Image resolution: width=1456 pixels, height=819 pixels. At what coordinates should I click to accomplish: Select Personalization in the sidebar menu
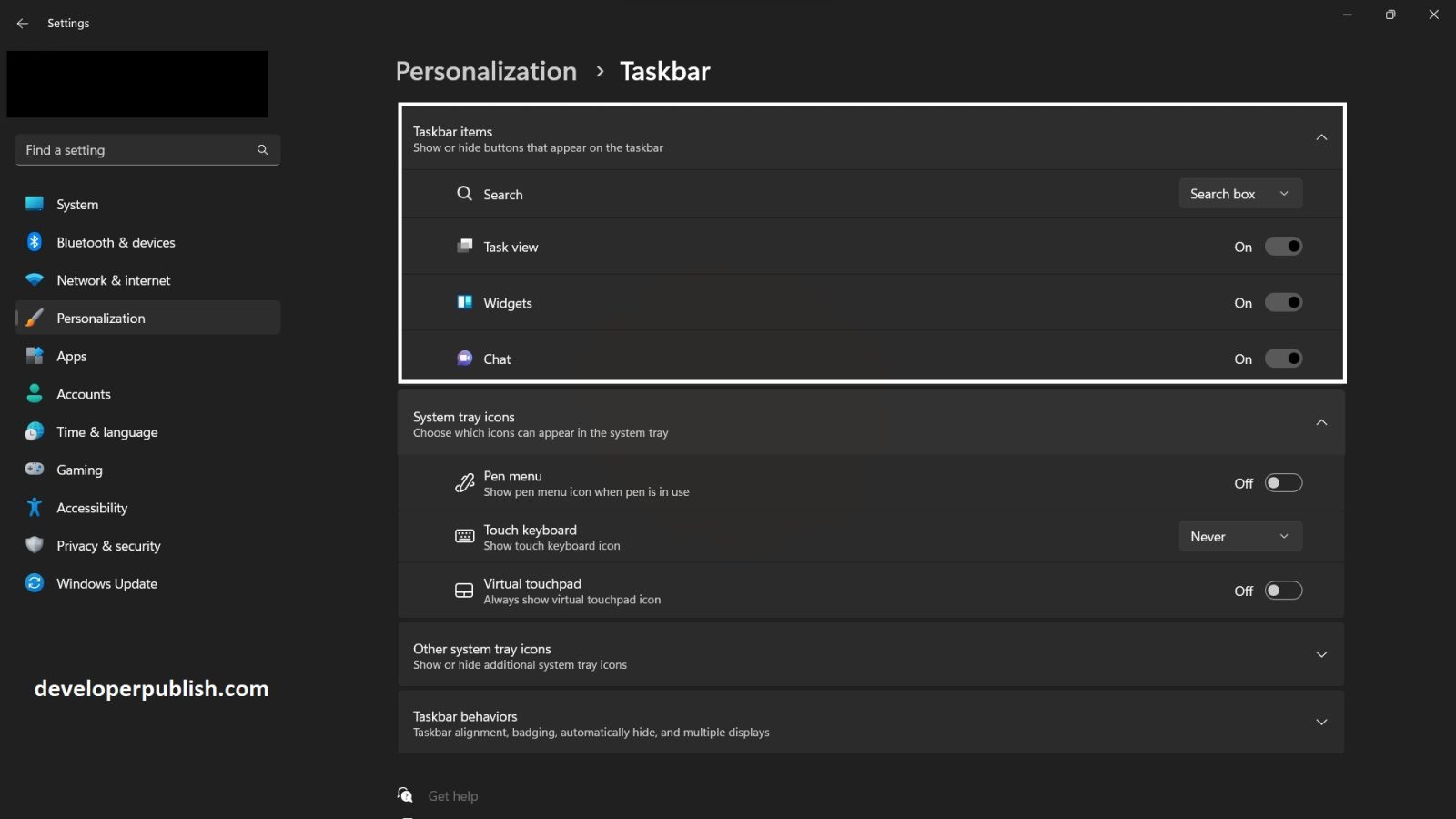(101, 318)
